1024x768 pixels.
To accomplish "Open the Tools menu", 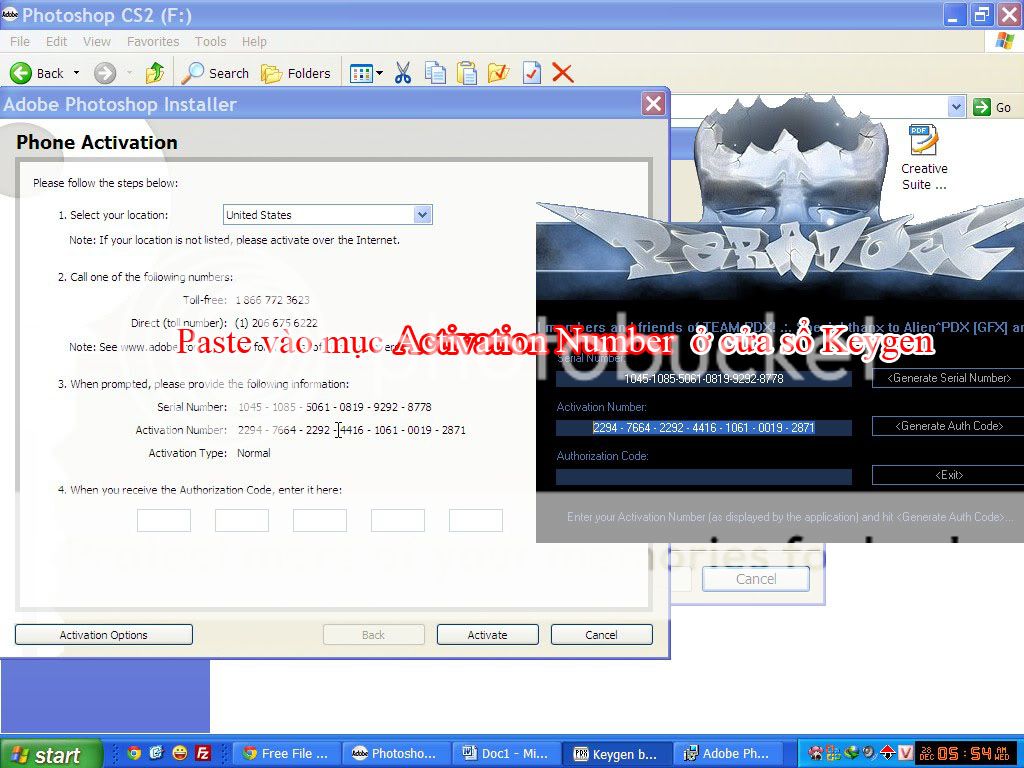I will coord(210,41).
